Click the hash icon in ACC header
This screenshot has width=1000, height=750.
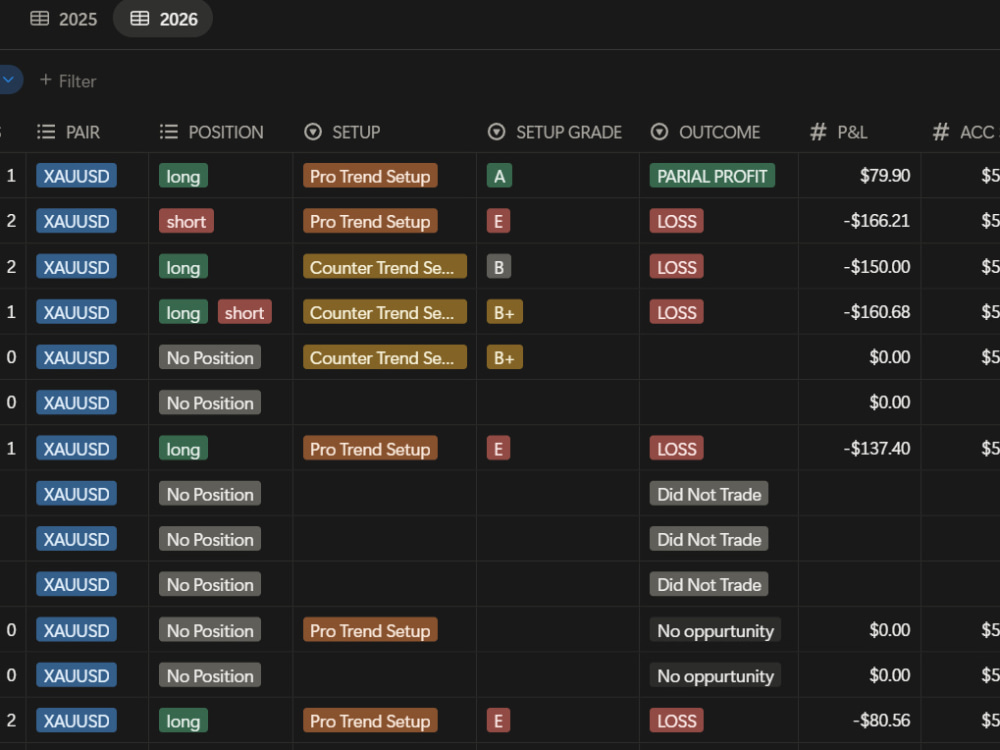[940, 132]
